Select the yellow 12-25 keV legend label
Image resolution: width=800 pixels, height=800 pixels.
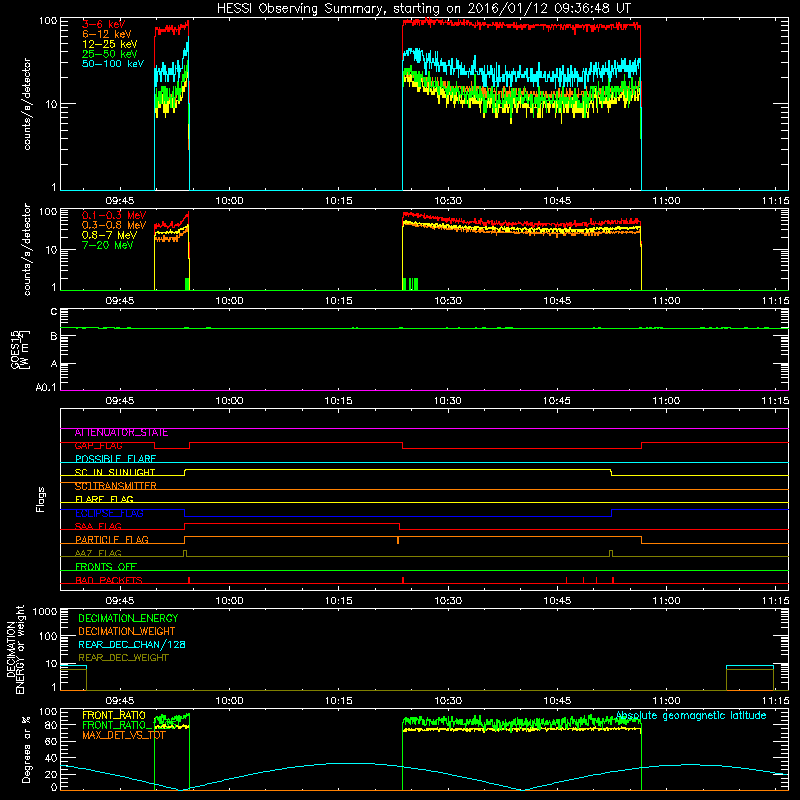click(x=110, y=44)
